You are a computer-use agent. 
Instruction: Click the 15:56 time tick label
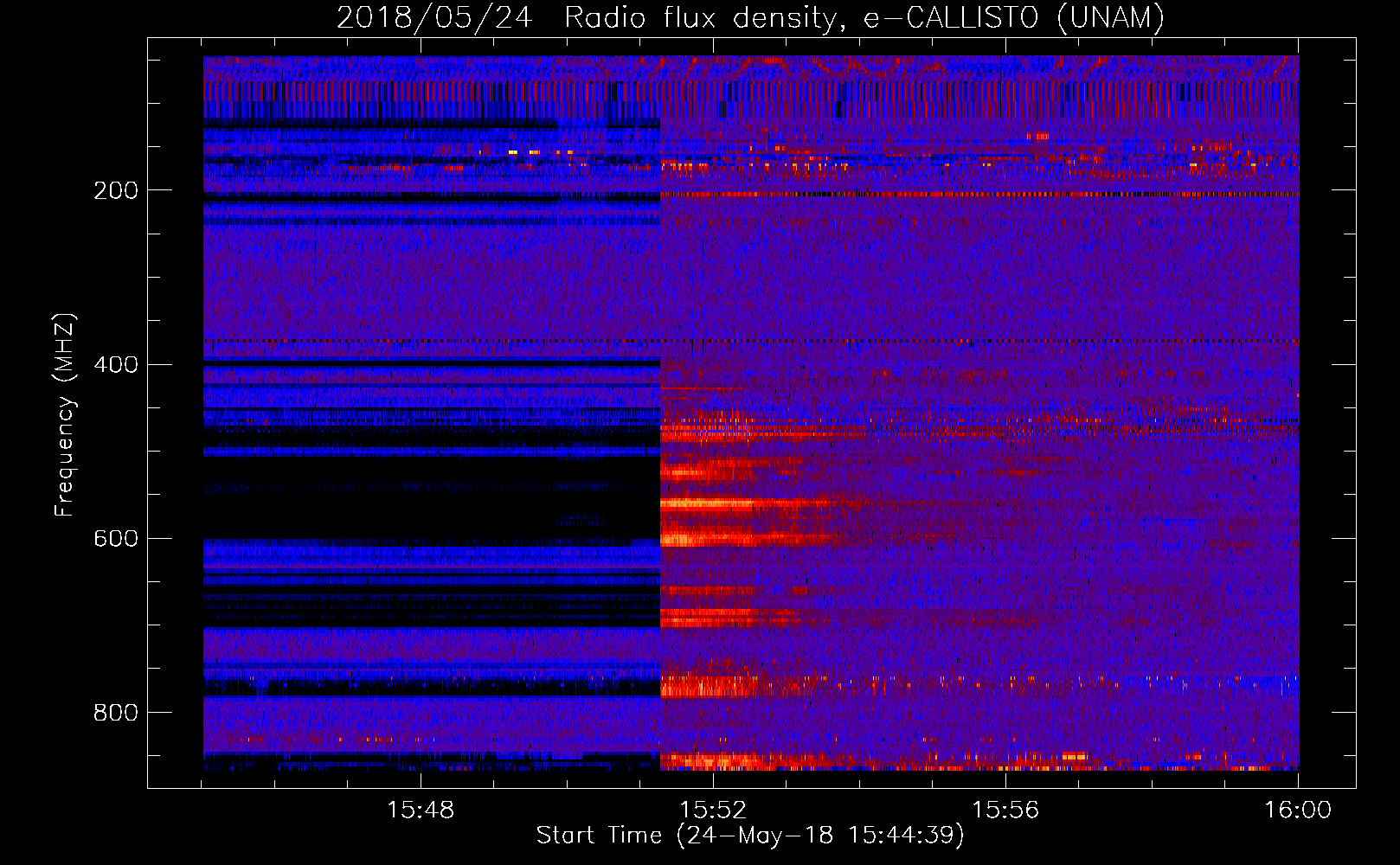(1005, 811)
